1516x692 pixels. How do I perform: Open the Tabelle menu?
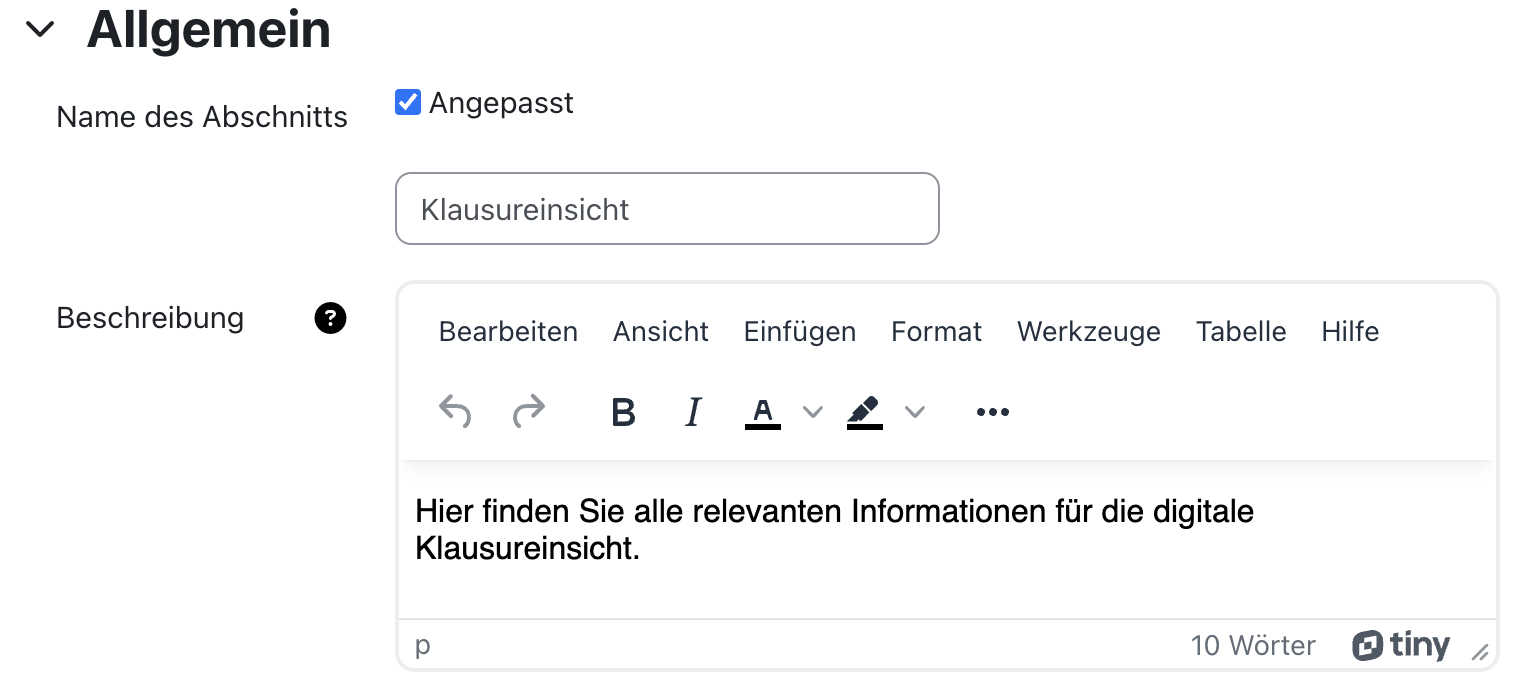(1240, 331)
